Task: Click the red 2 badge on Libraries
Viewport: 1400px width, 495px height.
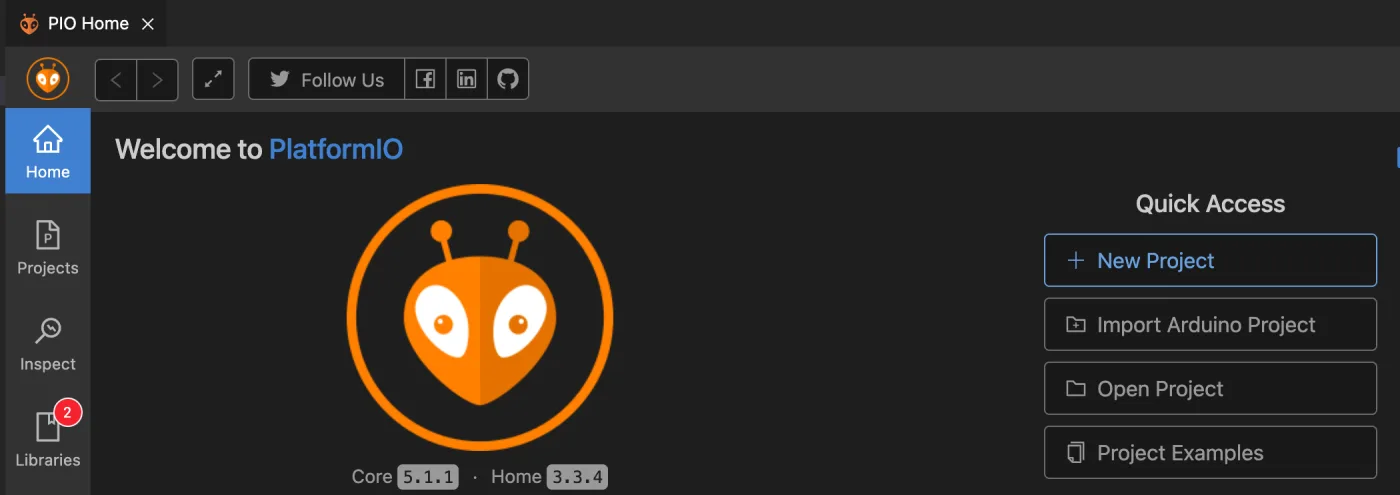Action: coord(68,412)
